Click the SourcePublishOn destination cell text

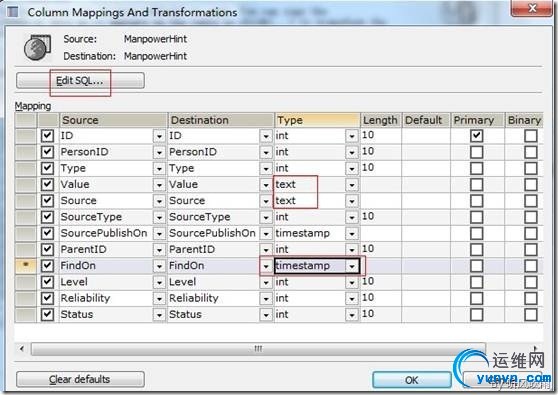coord(212,233)
